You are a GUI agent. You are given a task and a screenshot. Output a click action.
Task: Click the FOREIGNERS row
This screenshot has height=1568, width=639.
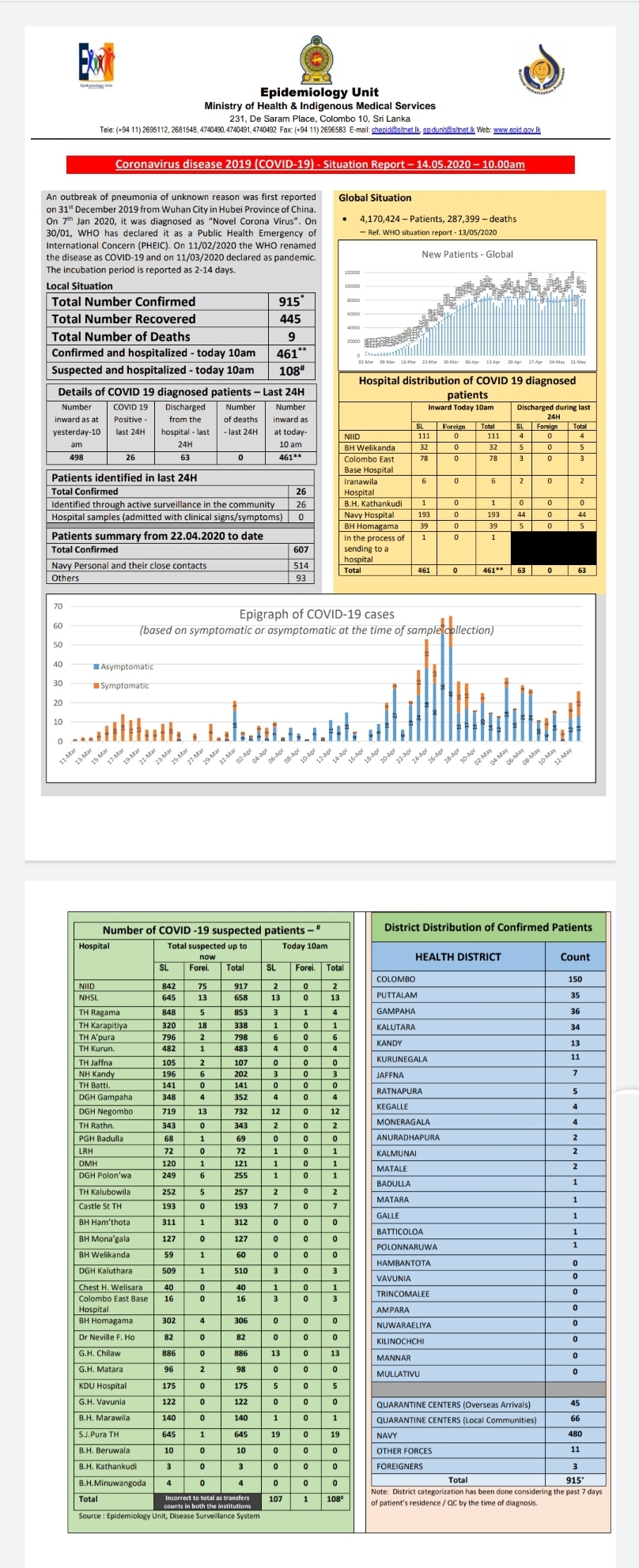488,1466
